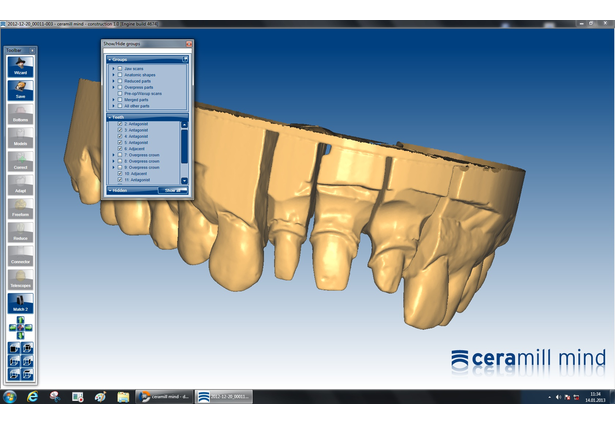Uncheck tooth 6: Adjacent

(120, 149)
